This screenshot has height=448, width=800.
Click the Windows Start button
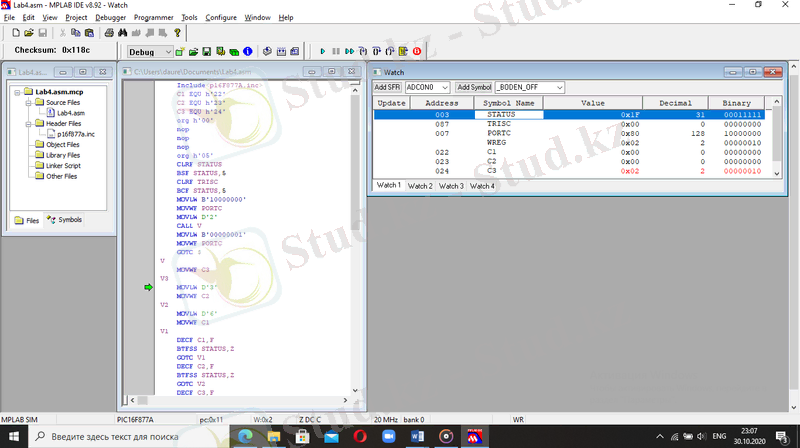pos(12,437)
